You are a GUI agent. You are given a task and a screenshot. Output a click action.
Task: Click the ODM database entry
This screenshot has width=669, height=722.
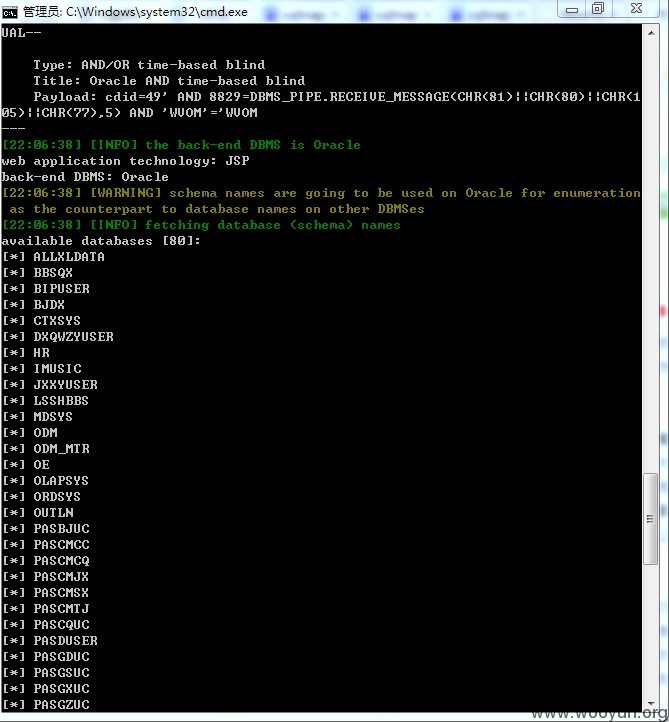[30, 433]
